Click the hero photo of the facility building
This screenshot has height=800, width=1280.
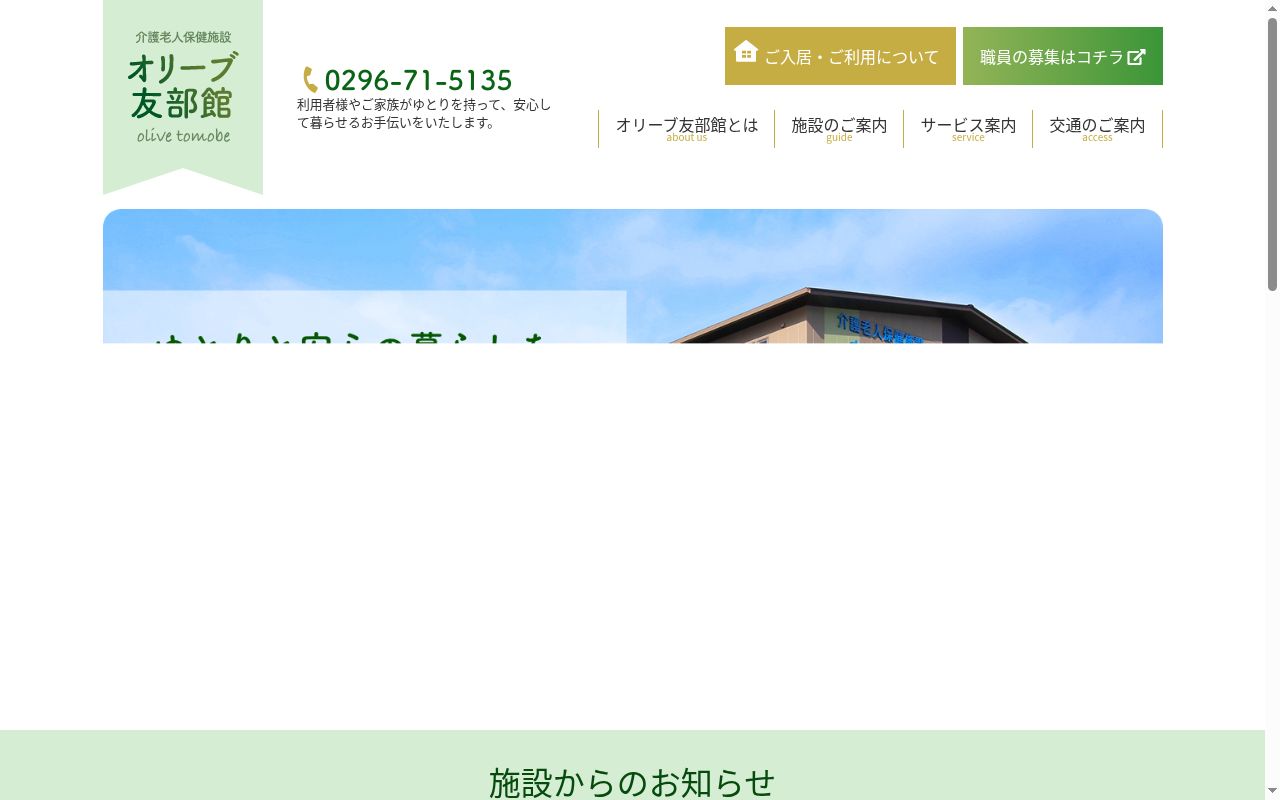[633, 276]
